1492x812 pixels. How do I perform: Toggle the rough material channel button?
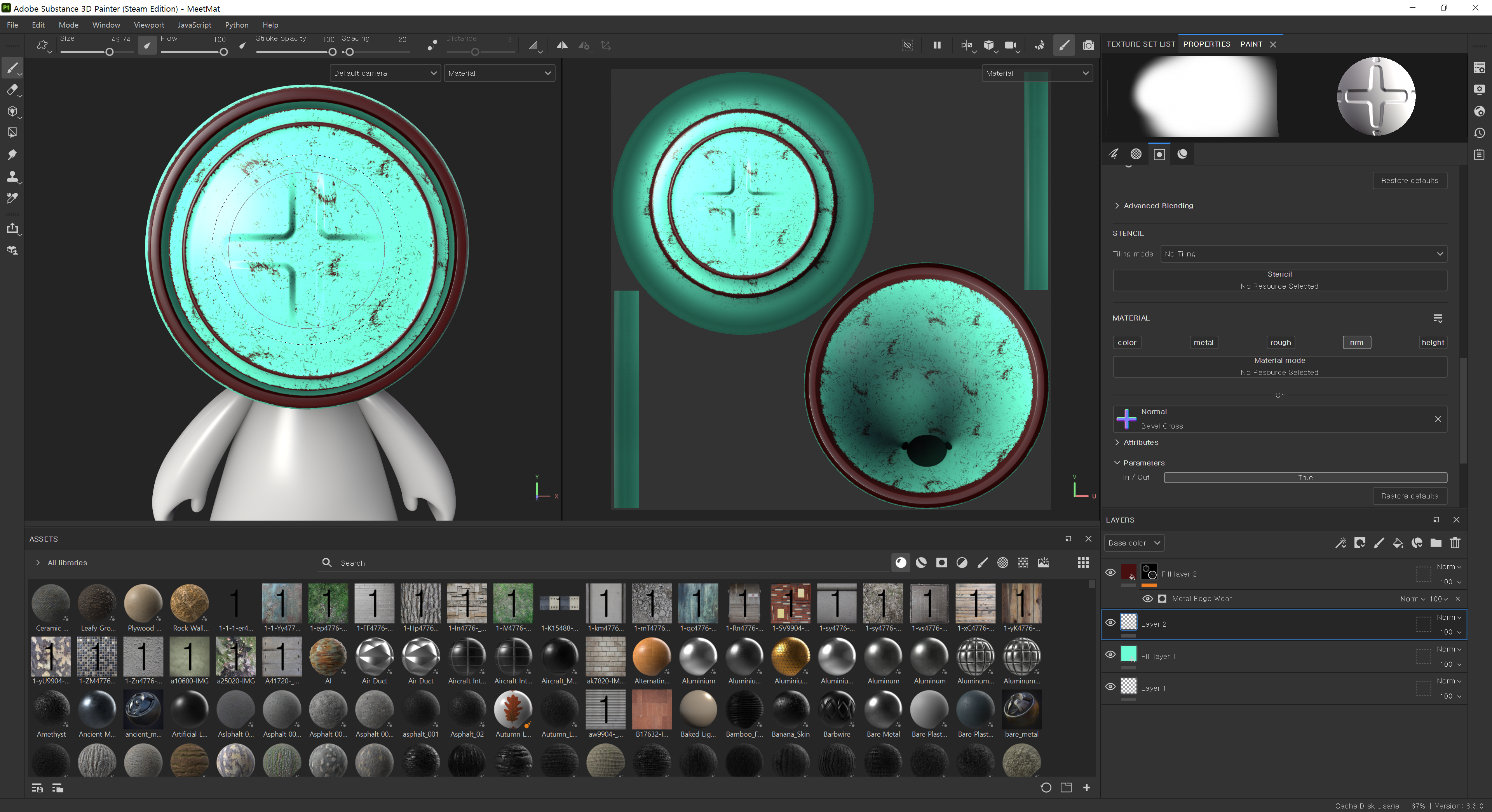tap(1280, 342)
